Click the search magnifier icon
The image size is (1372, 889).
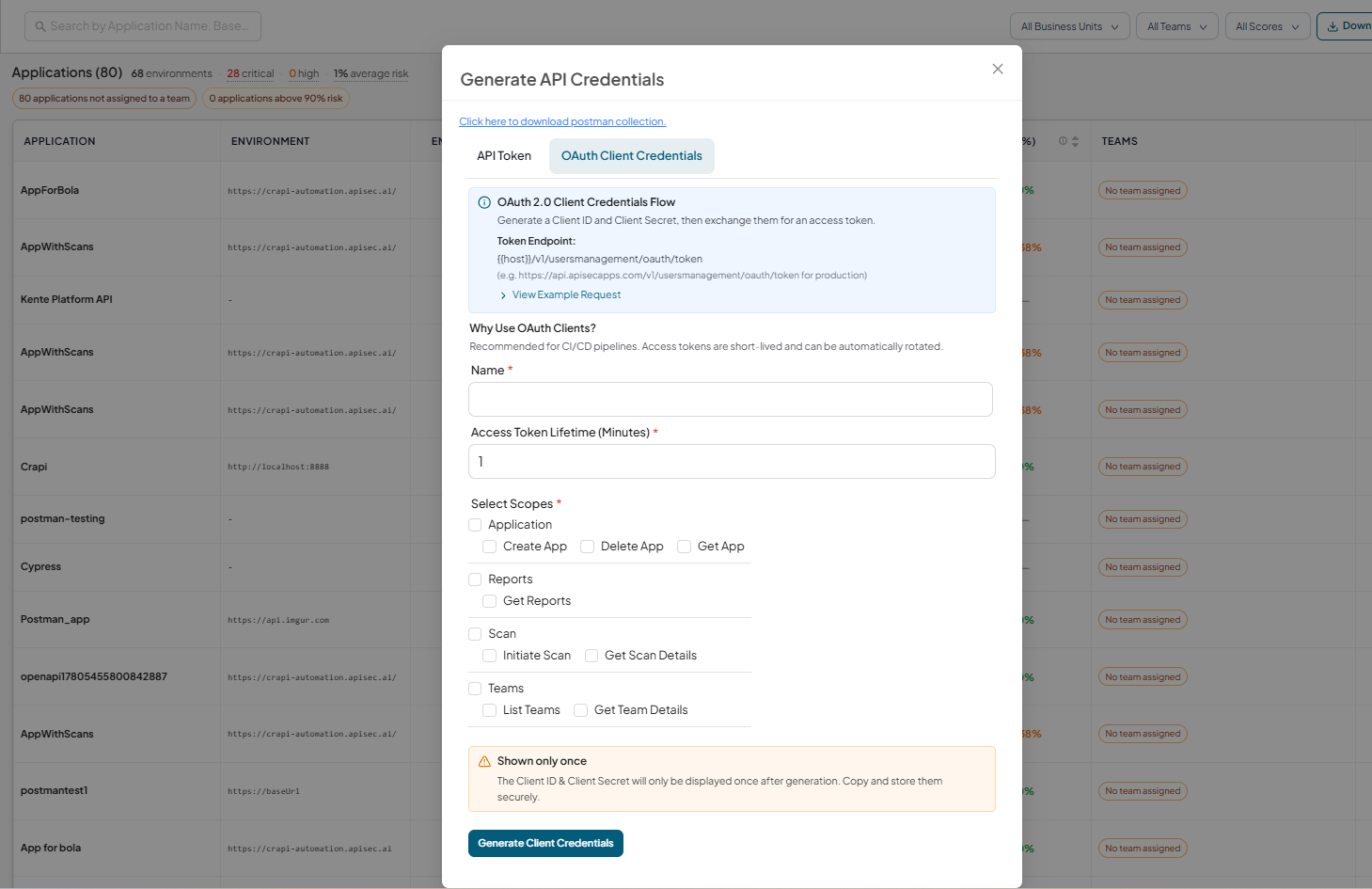coord(40,26)
